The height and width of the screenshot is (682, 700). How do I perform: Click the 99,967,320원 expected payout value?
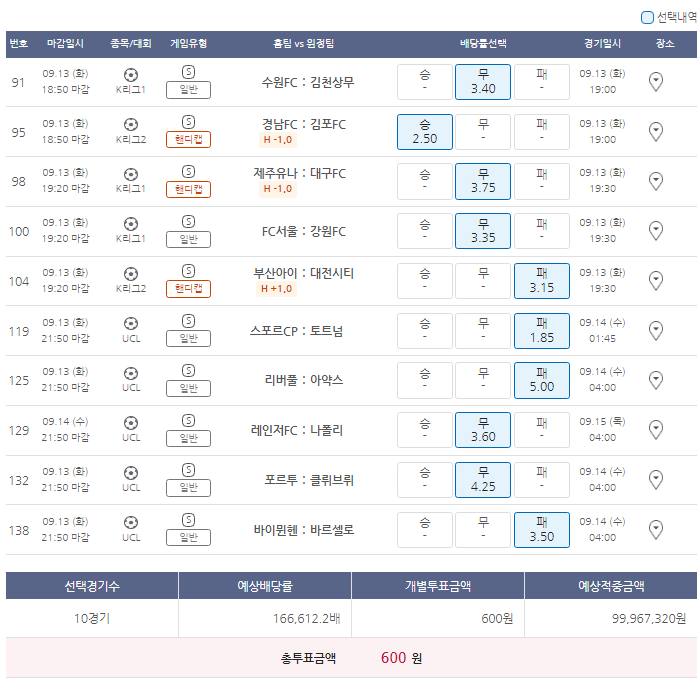click(649, 619)
